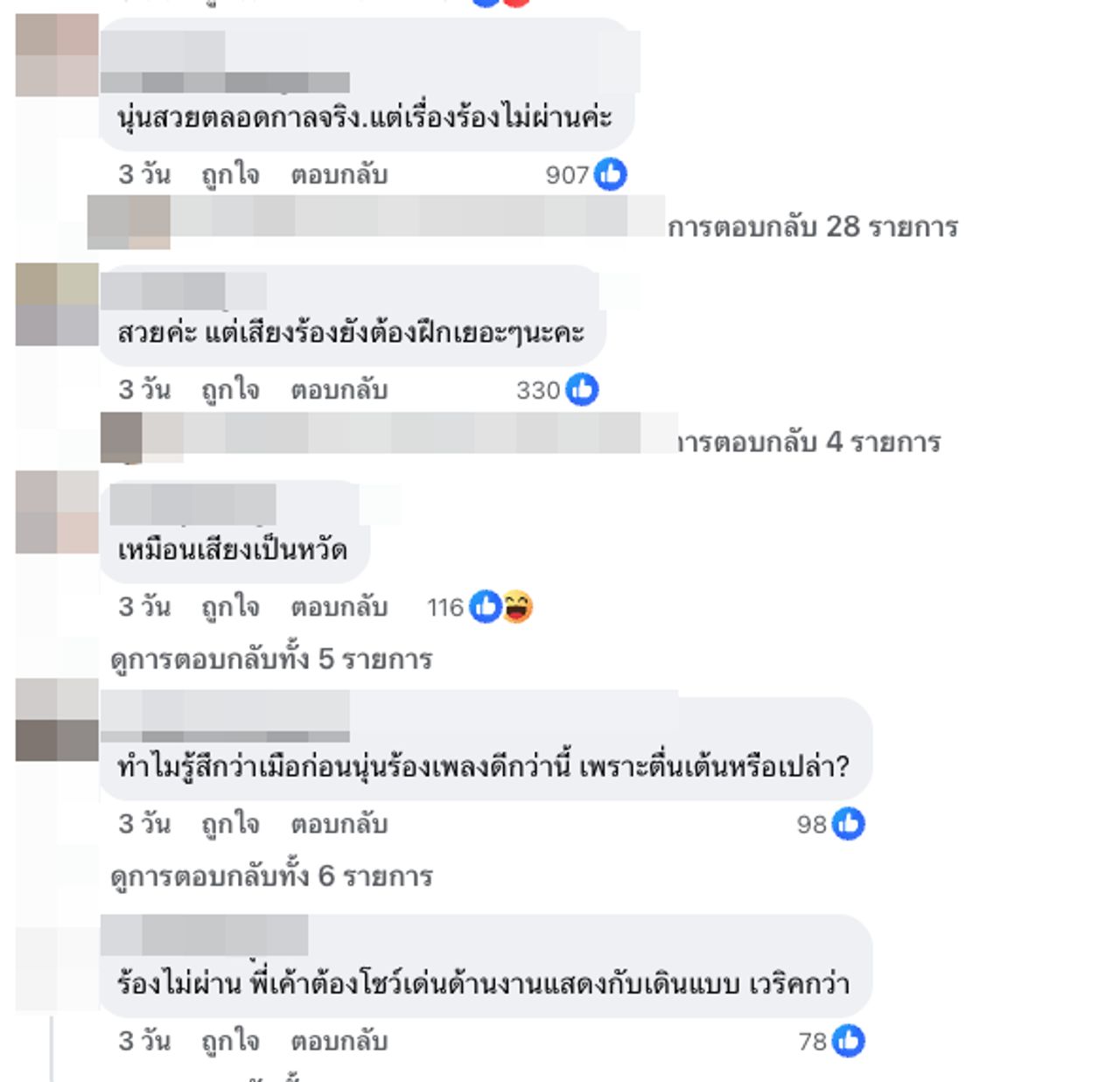Open the like reaction icon beside 907
1120x1082 pixels.
611,174
